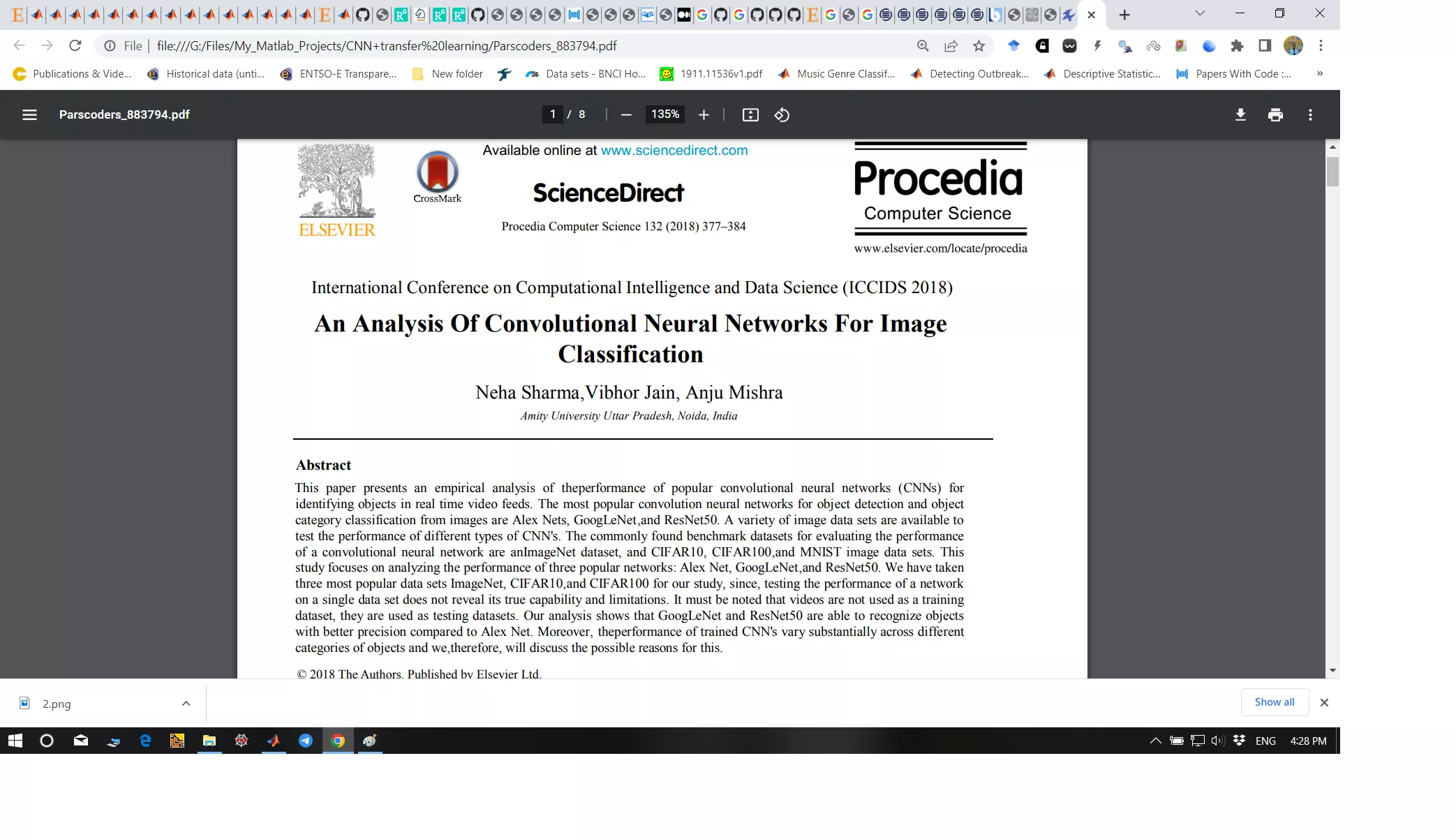Rotate the PDF counterclockwise
The image size is (1456, 839).
[782, 114]
